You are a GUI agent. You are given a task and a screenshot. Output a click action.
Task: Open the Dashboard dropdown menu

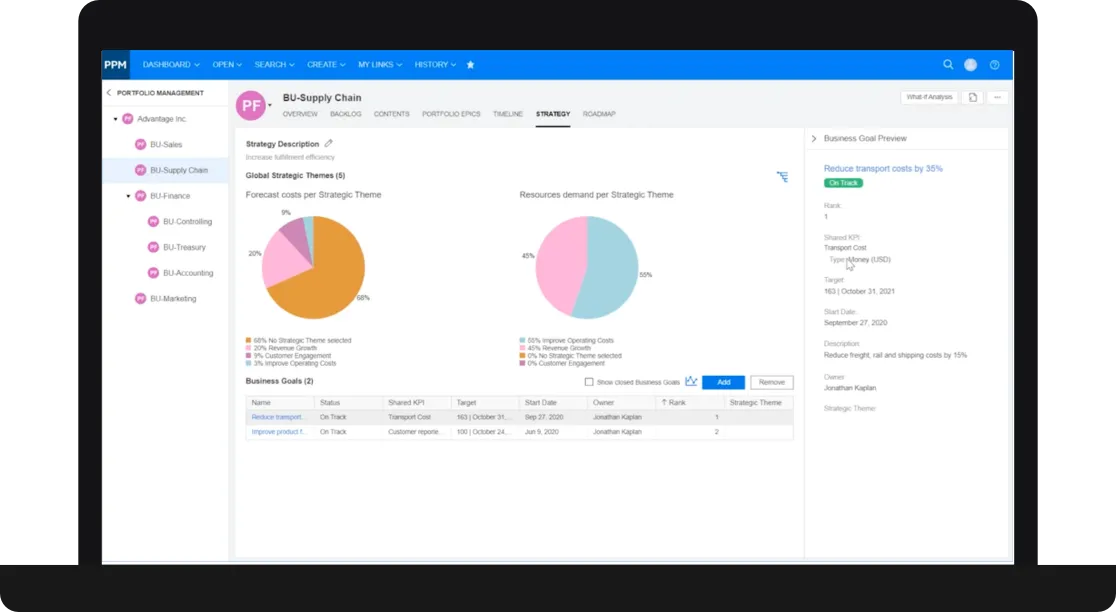click(168, 64)
